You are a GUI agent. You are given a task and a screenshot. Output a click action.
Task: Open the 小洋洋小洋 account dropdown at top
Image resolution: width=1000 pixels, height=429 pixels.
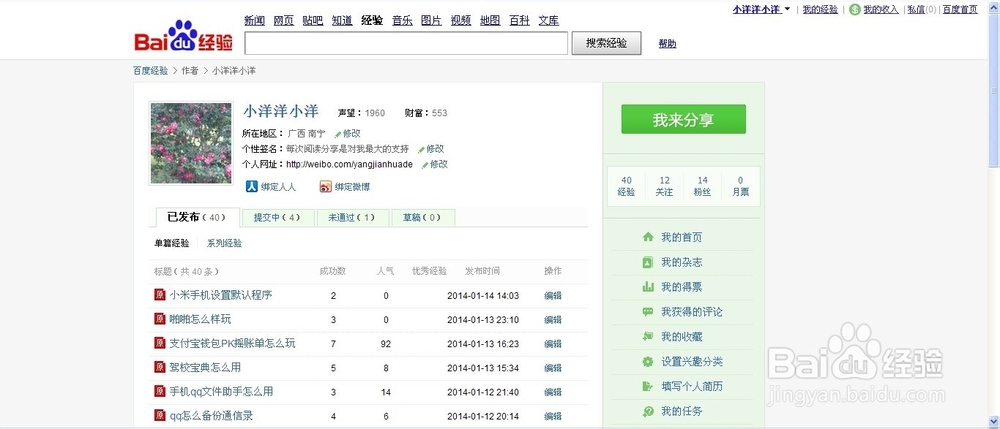761,9
